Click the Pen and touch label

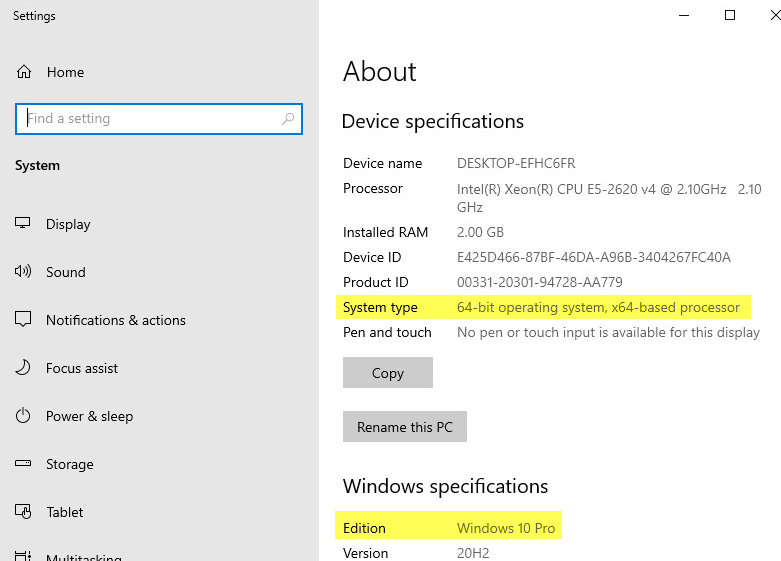point(387,332)
